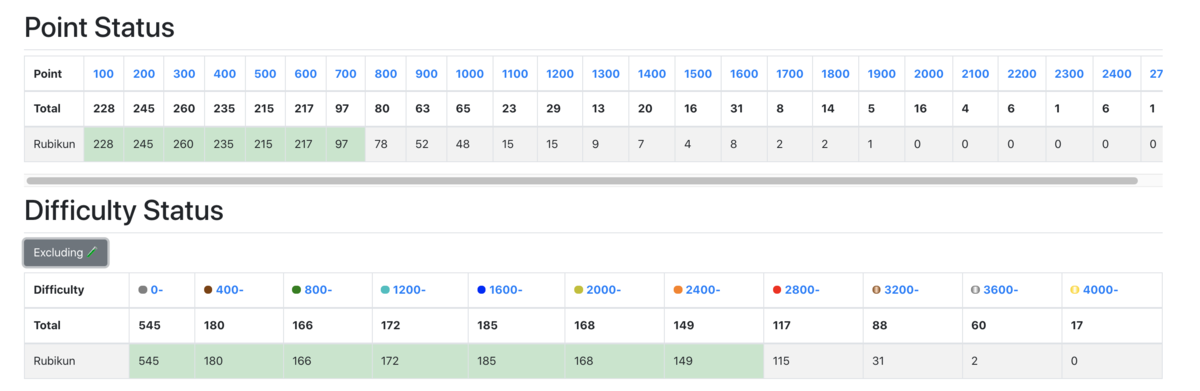The image size is (1200, 391).
Task: Click the Point Status table horizontal scrollbar
Action: pyautogui.click(x=582, y=181)
